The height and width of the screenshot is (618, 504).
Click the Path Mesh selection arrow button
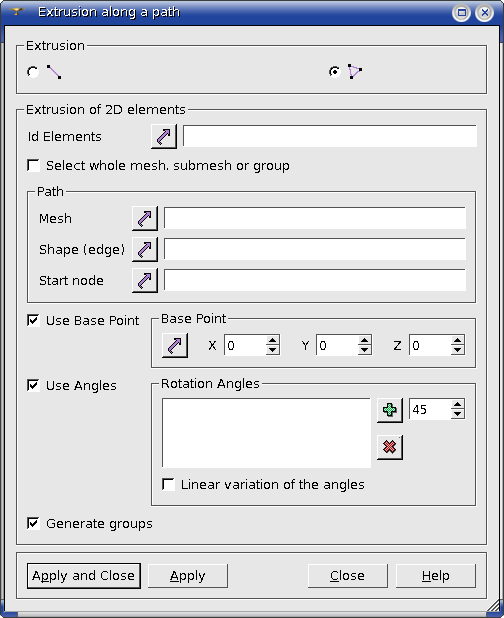145,218
